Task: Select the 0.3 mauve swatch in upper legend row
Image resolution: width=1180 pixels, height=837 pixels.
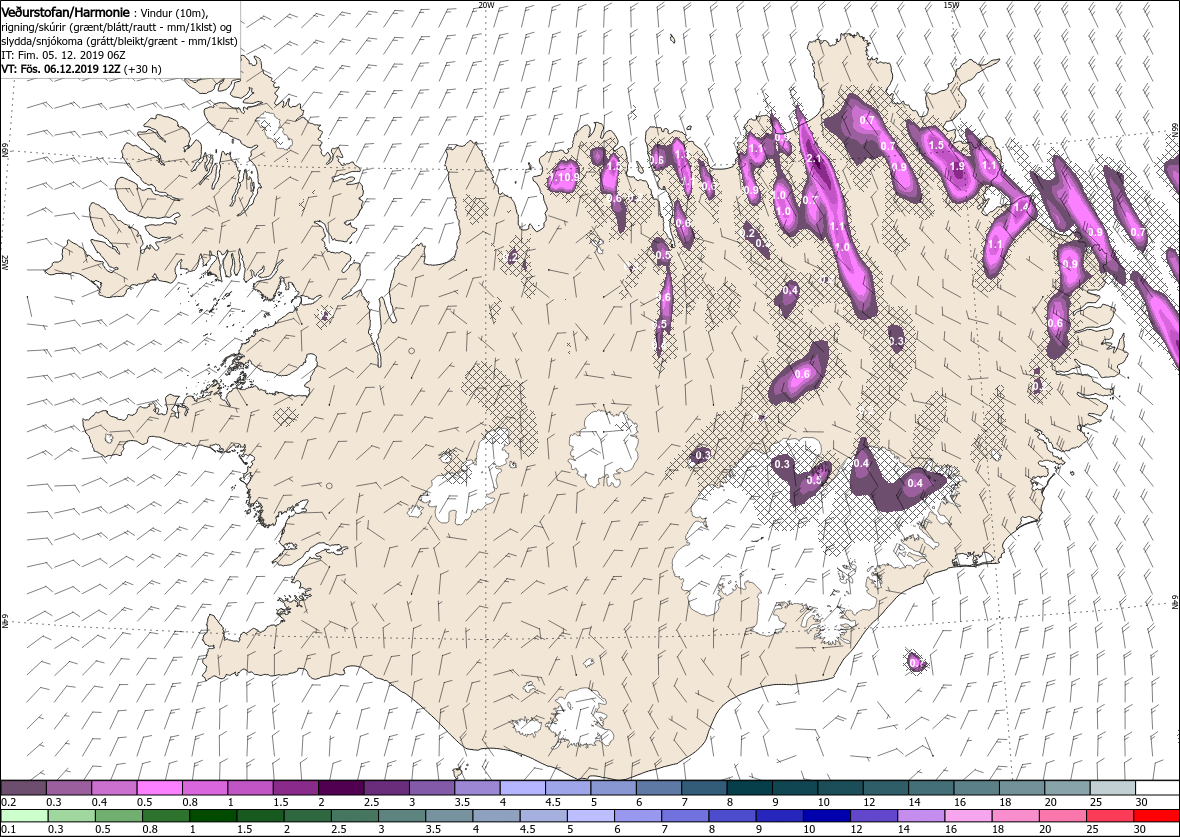Action: pyautogui.click(x=69, y=788)
